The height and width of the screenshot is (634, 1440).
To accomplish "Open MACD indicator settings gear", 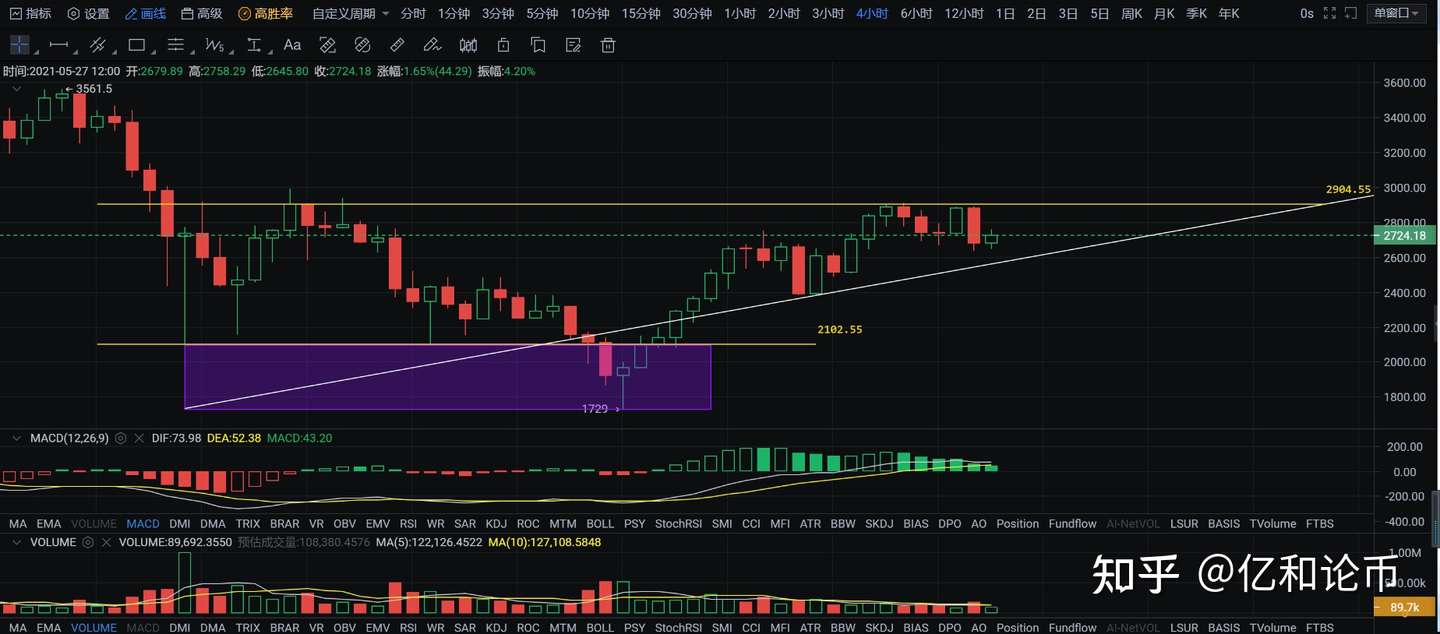I will click(121, 438).
